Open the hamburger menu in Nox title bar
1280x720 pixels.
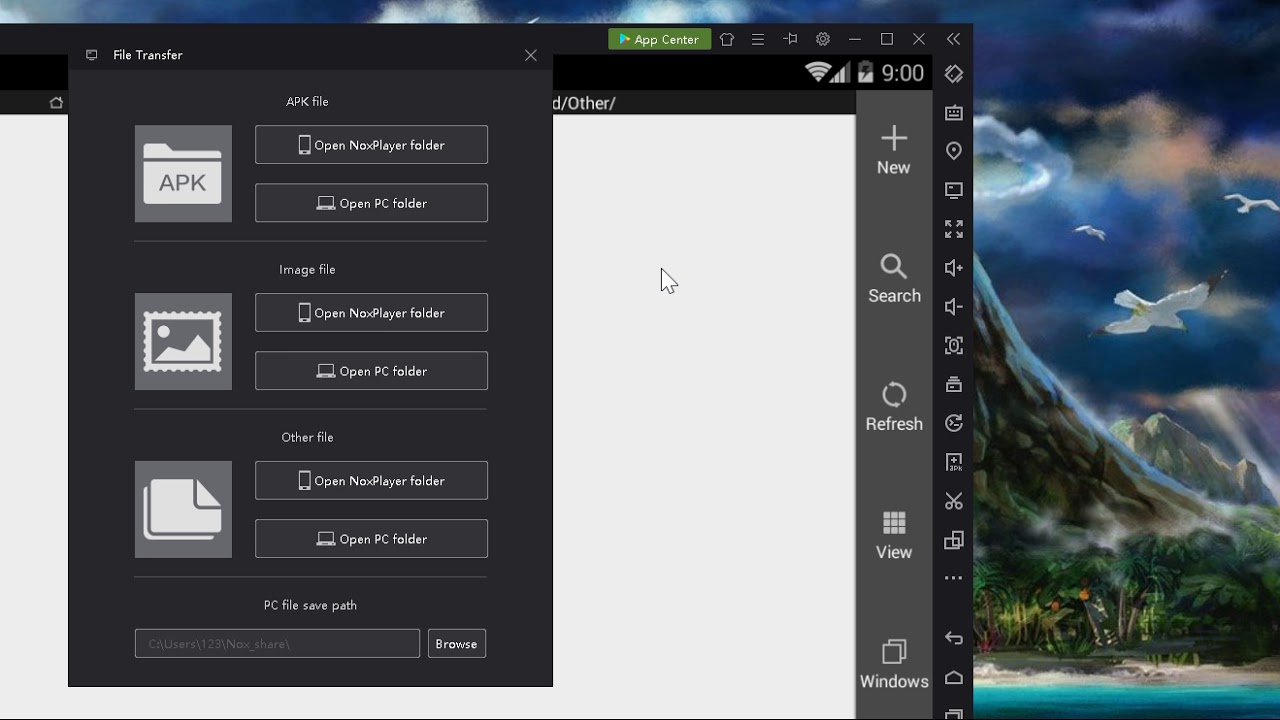click(x=758, y=39)
